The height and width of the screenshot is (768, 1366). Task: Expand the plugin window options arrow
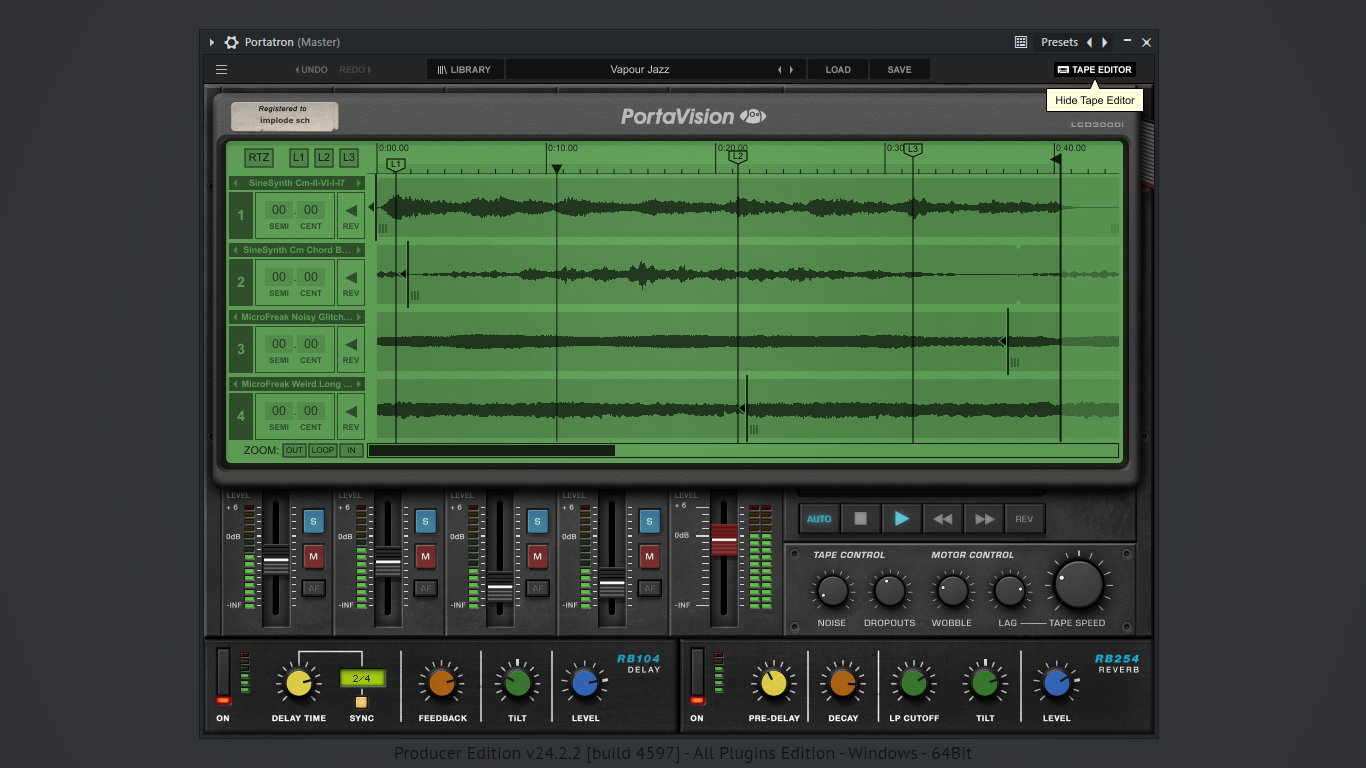click(212, 42)
